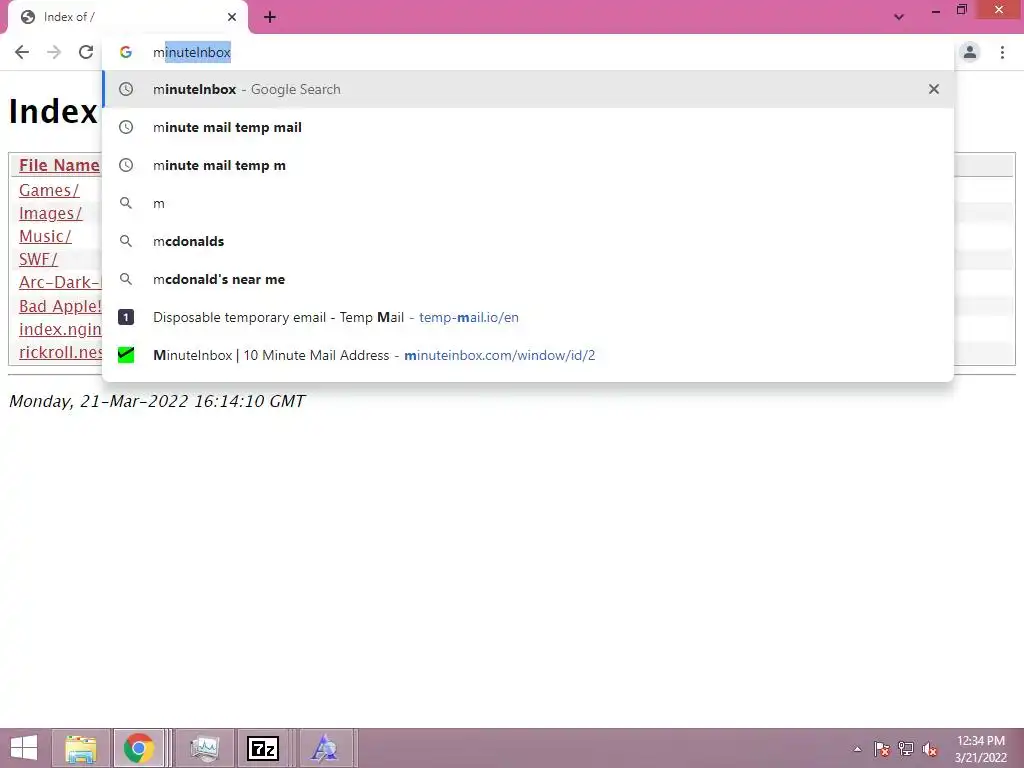
Task: Select the "mcdonald's near me" suggestion
Action: pos(528,279)
